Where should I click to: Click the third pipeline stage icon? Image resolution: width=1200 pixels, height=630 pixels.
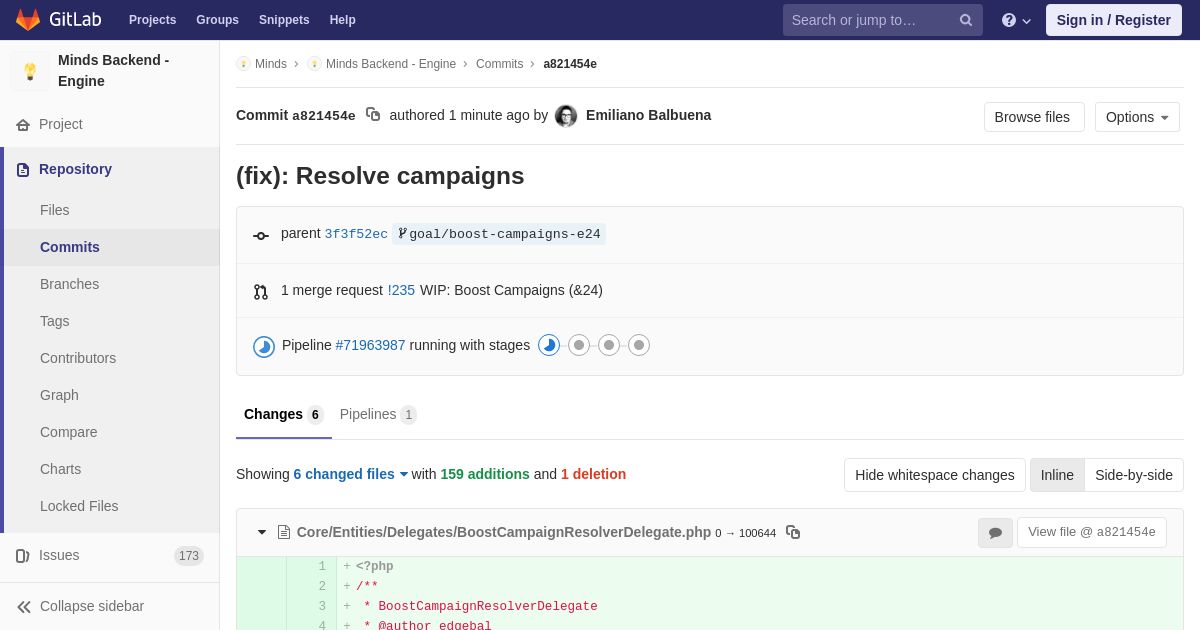coord(609,345)
